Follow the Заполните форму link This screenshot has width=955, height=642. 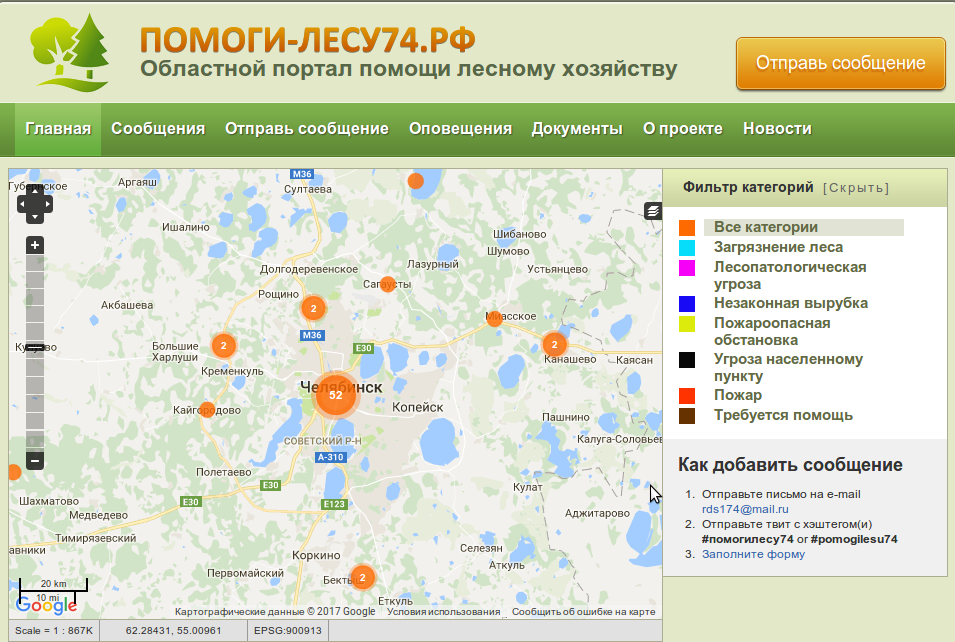tap(753, 554)
